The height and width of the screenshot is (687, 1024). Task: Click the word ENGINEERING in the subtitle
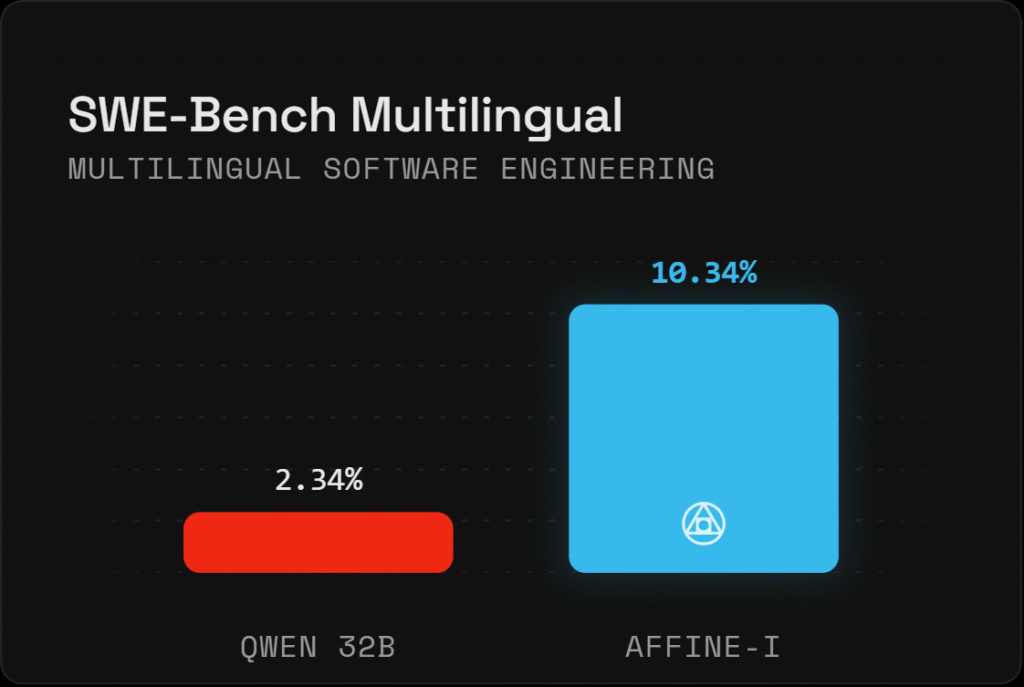(x=607, y=169)
